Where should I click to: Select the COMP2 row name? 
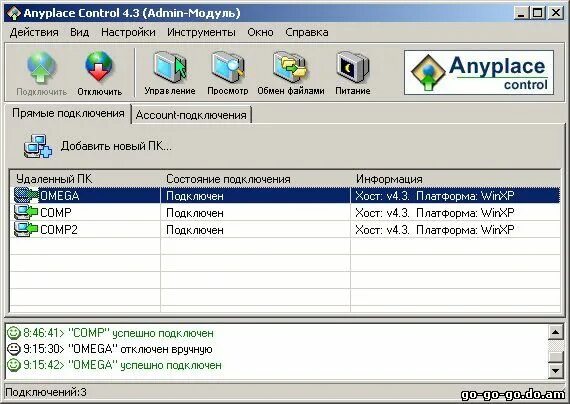[x=59, y=229]
